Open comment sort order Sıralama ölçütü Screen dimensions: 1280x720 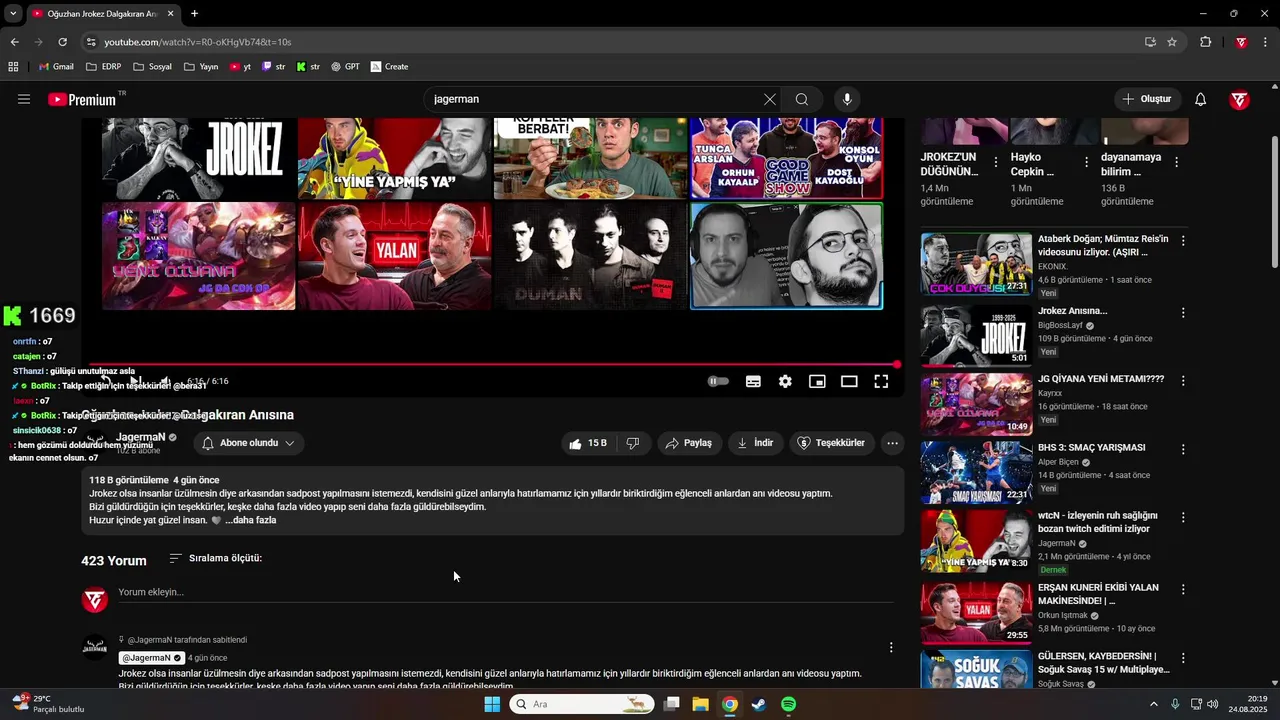(x=215, y=558)
